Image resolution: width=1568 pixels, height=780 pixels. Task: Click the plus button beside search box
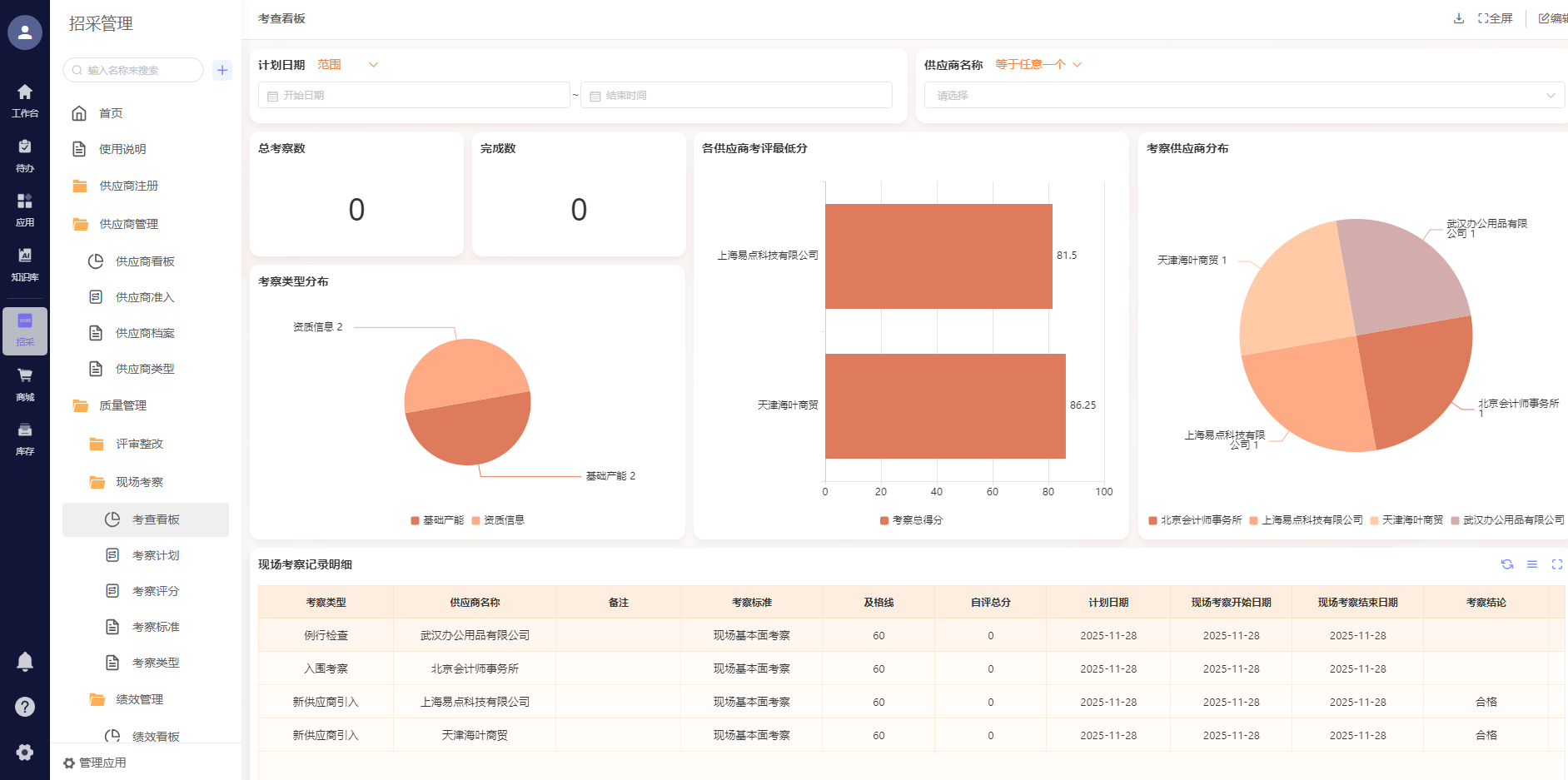[x=222, y=70]
